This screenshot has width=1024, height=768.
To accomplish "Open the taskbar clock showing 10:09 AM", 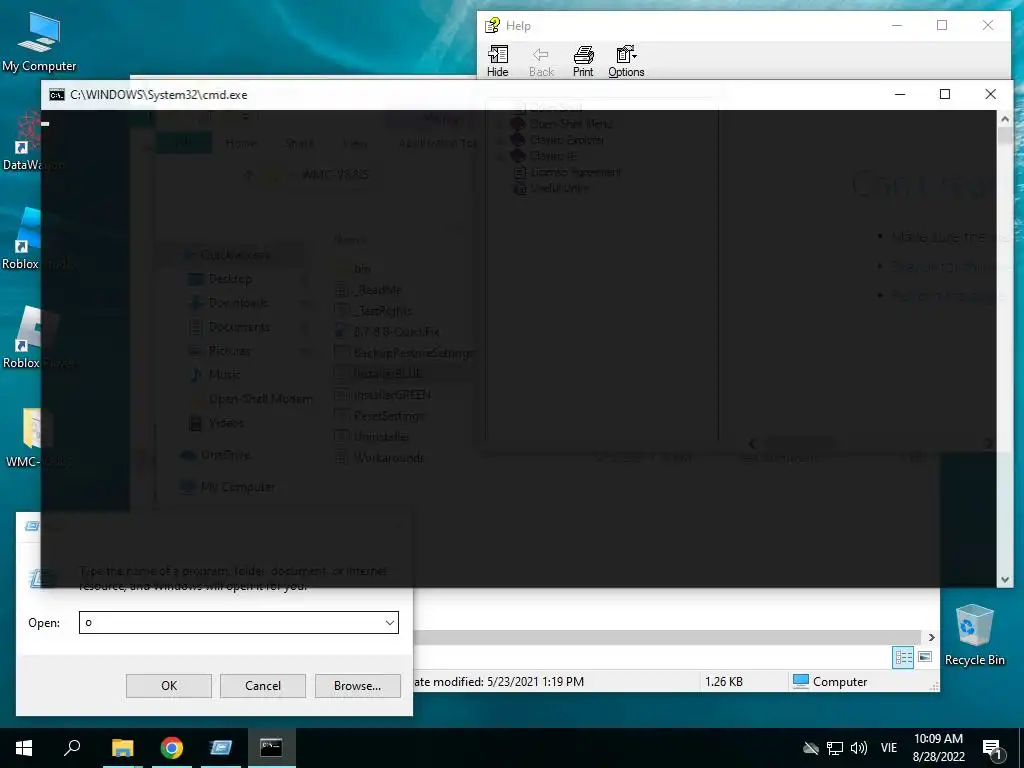I will click(x=938, y=748).
